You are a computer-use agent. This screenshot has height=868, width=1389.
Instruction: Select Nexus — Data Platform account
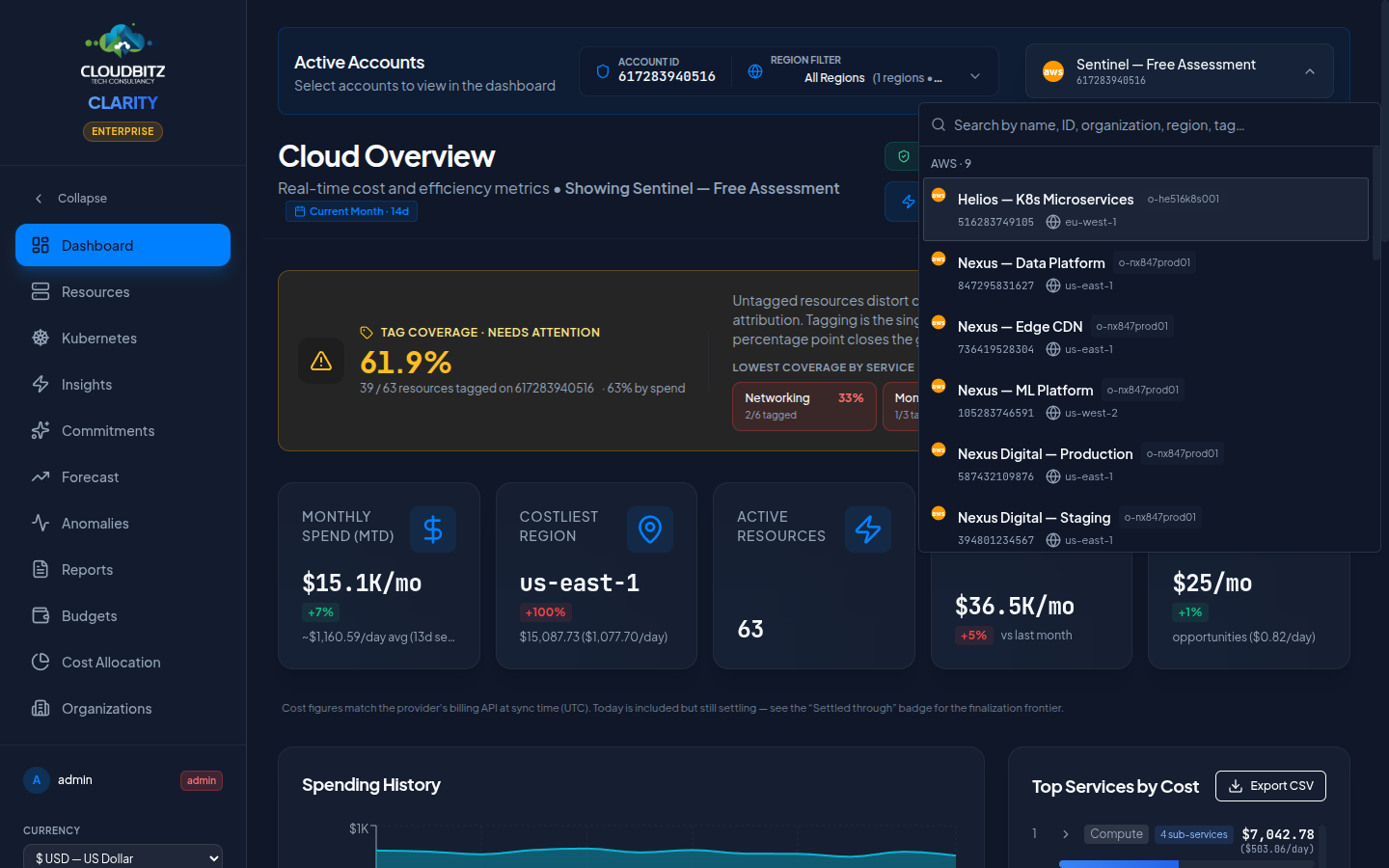1146,273
